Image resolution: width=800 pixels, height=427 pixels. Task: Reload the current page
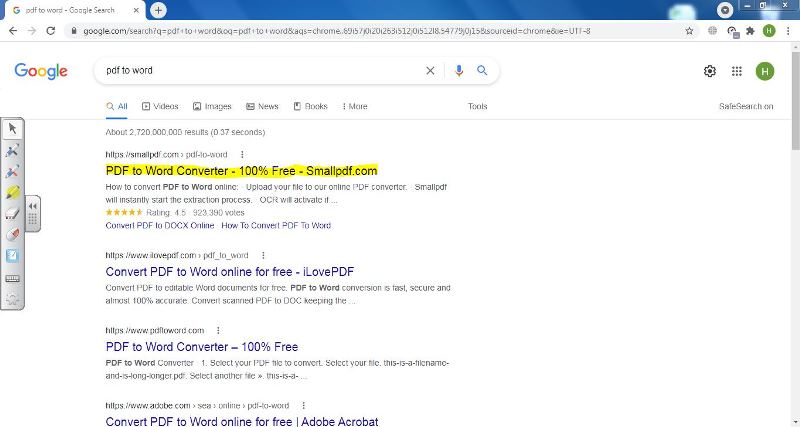(x=51, y=31)
